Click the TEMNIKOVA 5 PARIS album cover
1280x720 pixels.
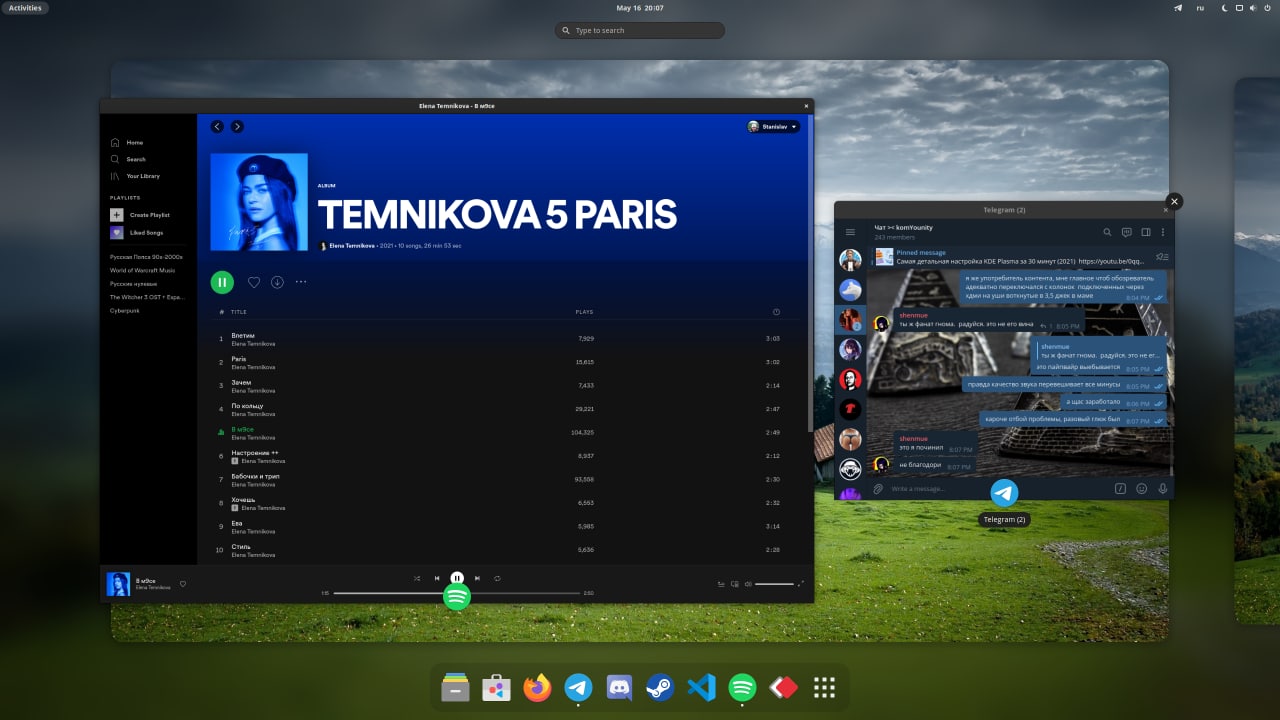pyautogui.click(x=259, y=202)
